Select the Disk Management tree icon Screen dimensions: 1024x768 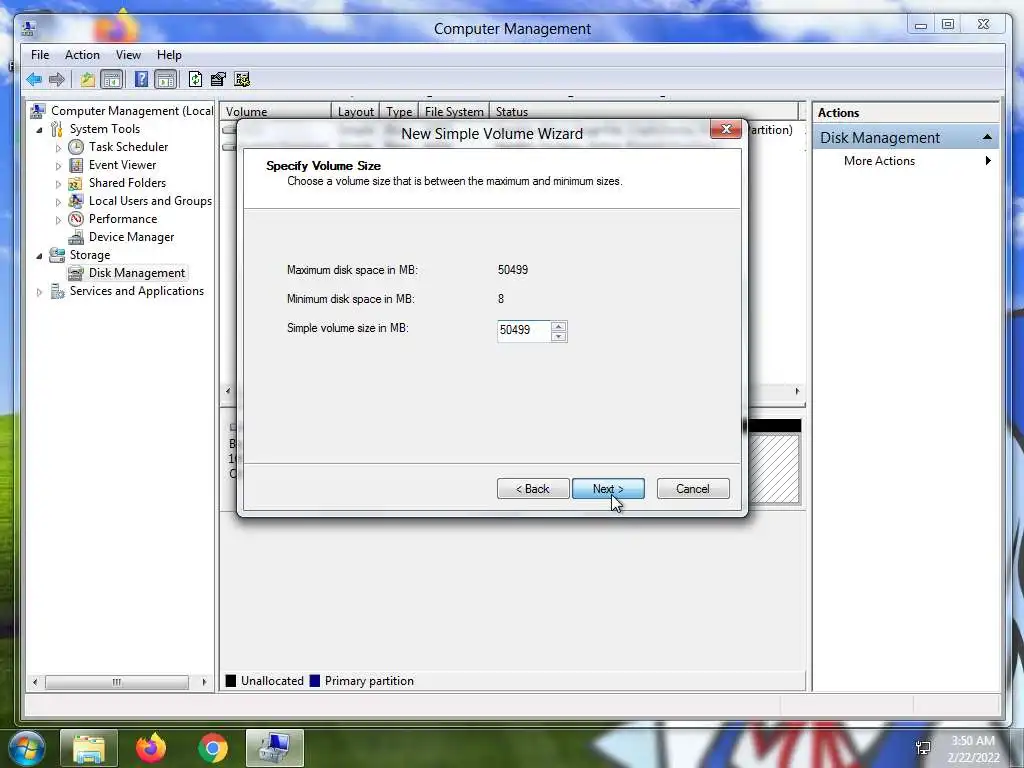point(76,273)
